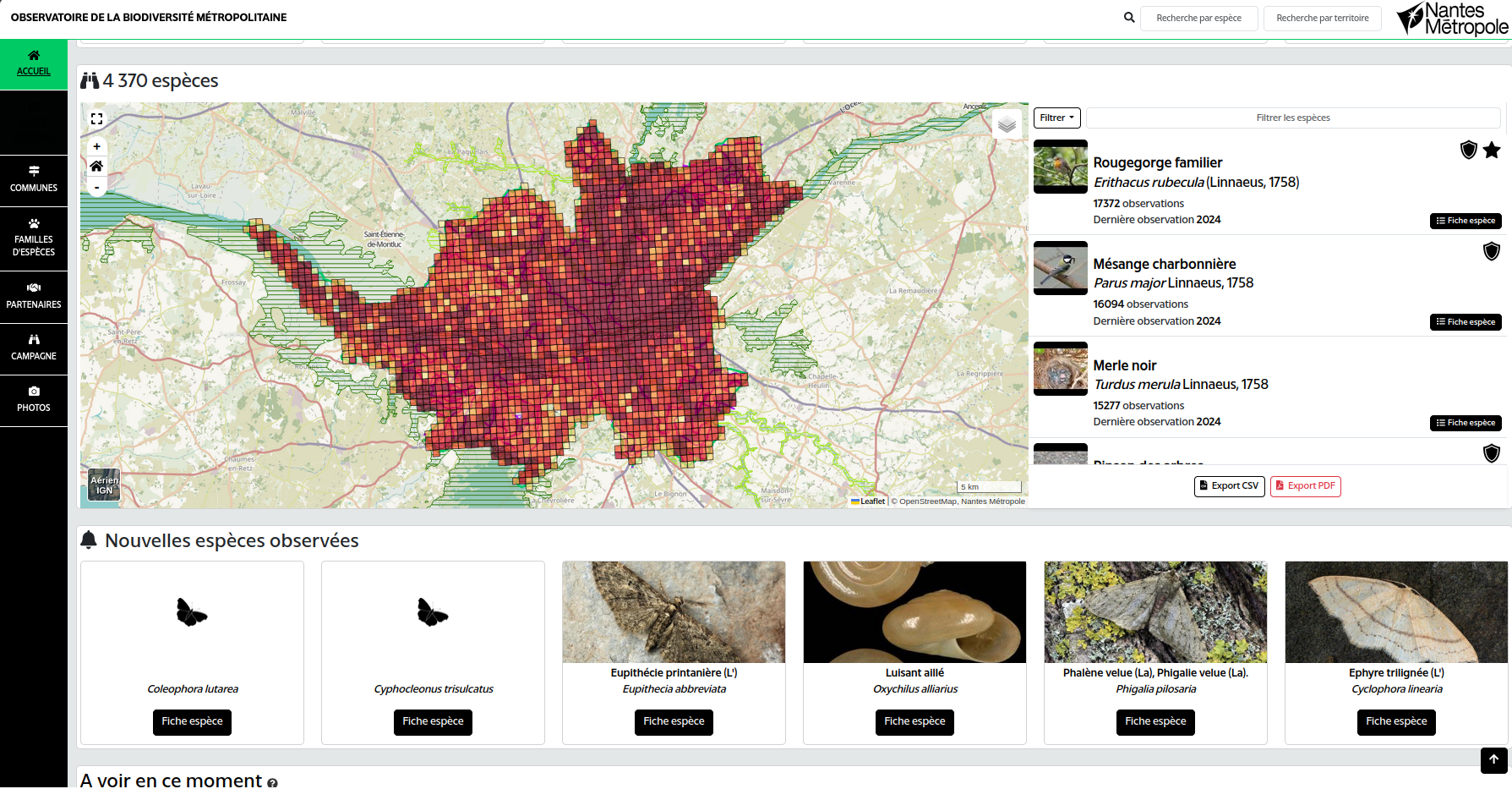Click Merle noir thumbnail photo
Viewport: 1512px width, 789px height.
[1061, 369]
